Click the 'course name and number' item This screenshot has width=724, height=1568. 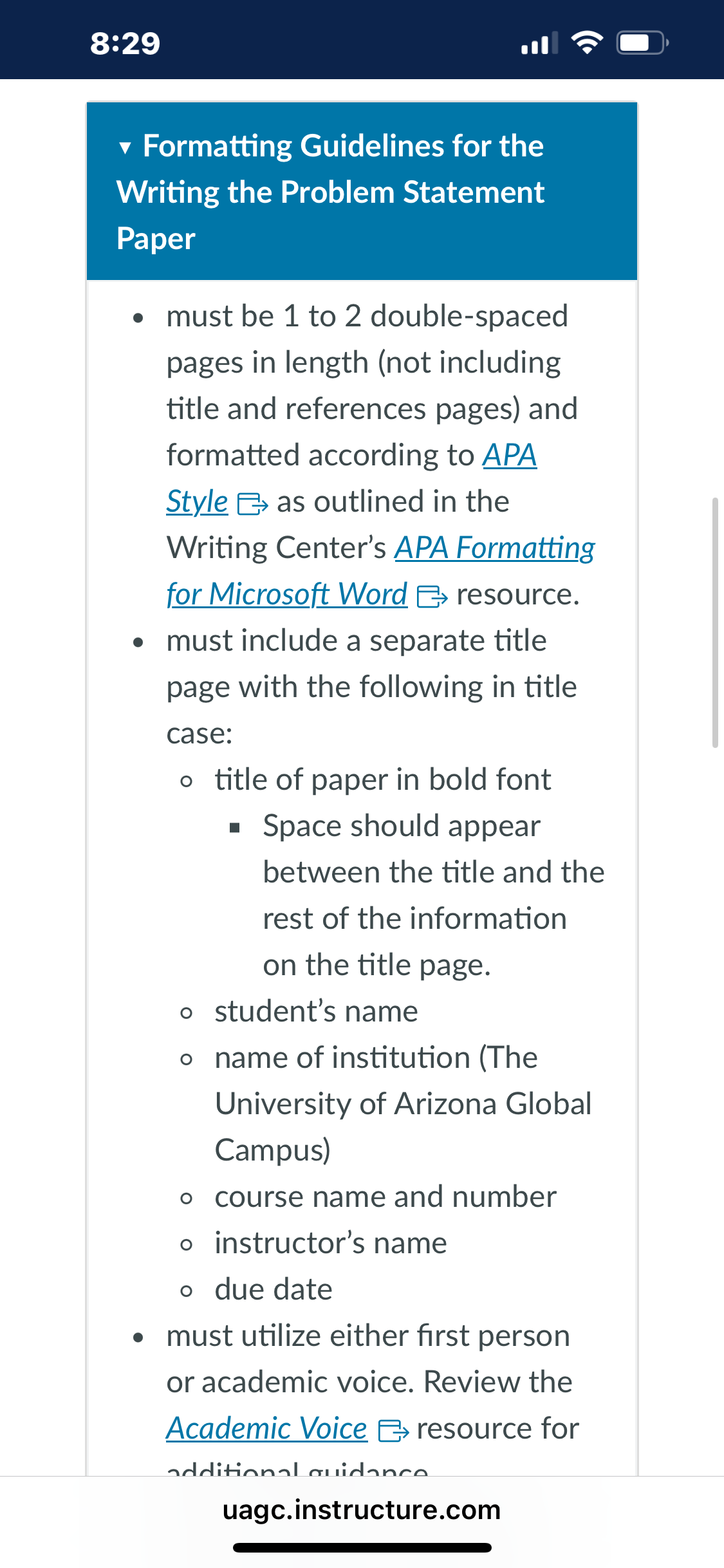click(x=385, y=1197)
